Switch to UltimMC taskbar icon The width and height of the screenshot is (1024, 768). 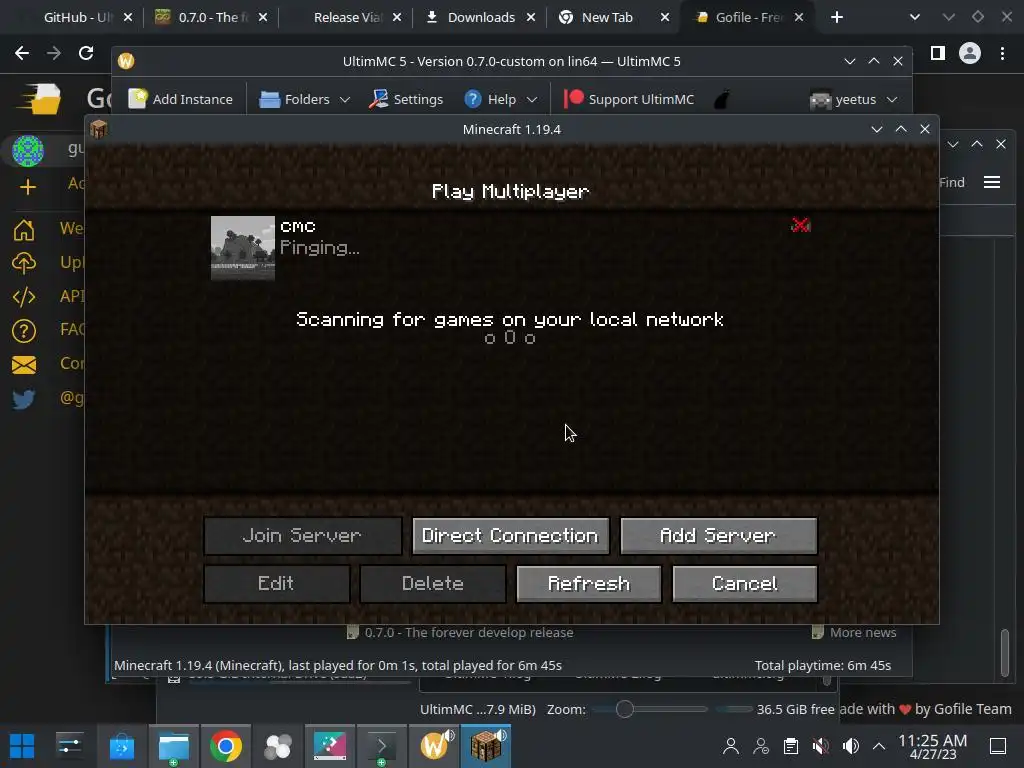click(x=434, y=746)
